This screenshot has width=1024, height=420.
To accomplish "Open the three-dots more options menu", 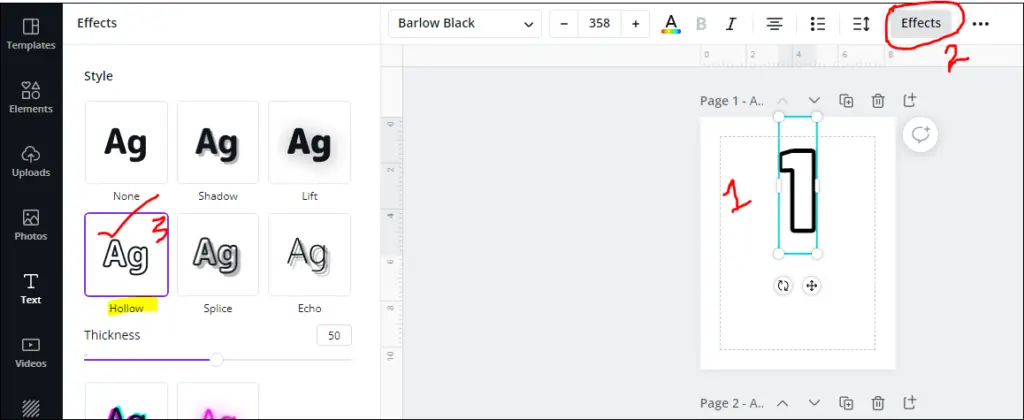I will click(x=980, y=24).
